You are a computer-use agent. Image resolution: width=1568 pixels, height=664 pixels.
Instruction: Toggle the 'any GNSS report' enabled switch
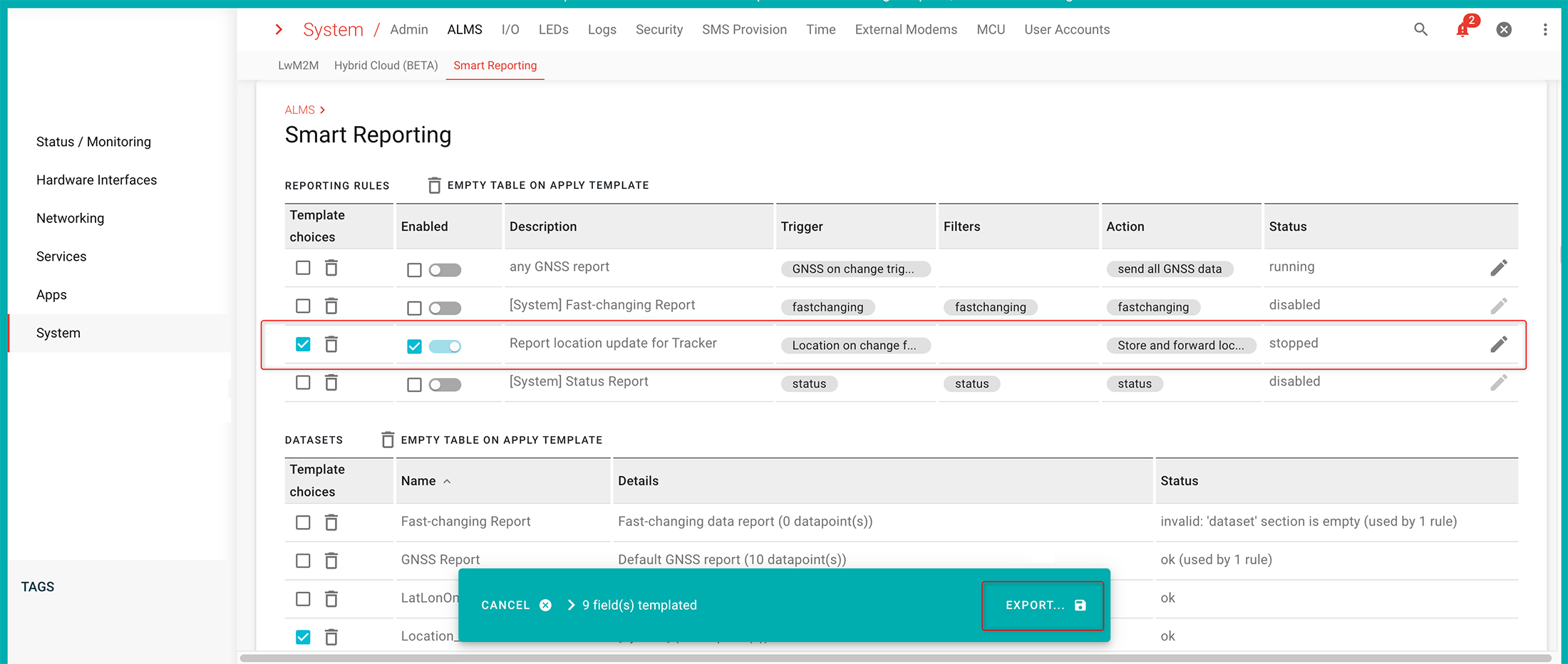tap(445, 270)
